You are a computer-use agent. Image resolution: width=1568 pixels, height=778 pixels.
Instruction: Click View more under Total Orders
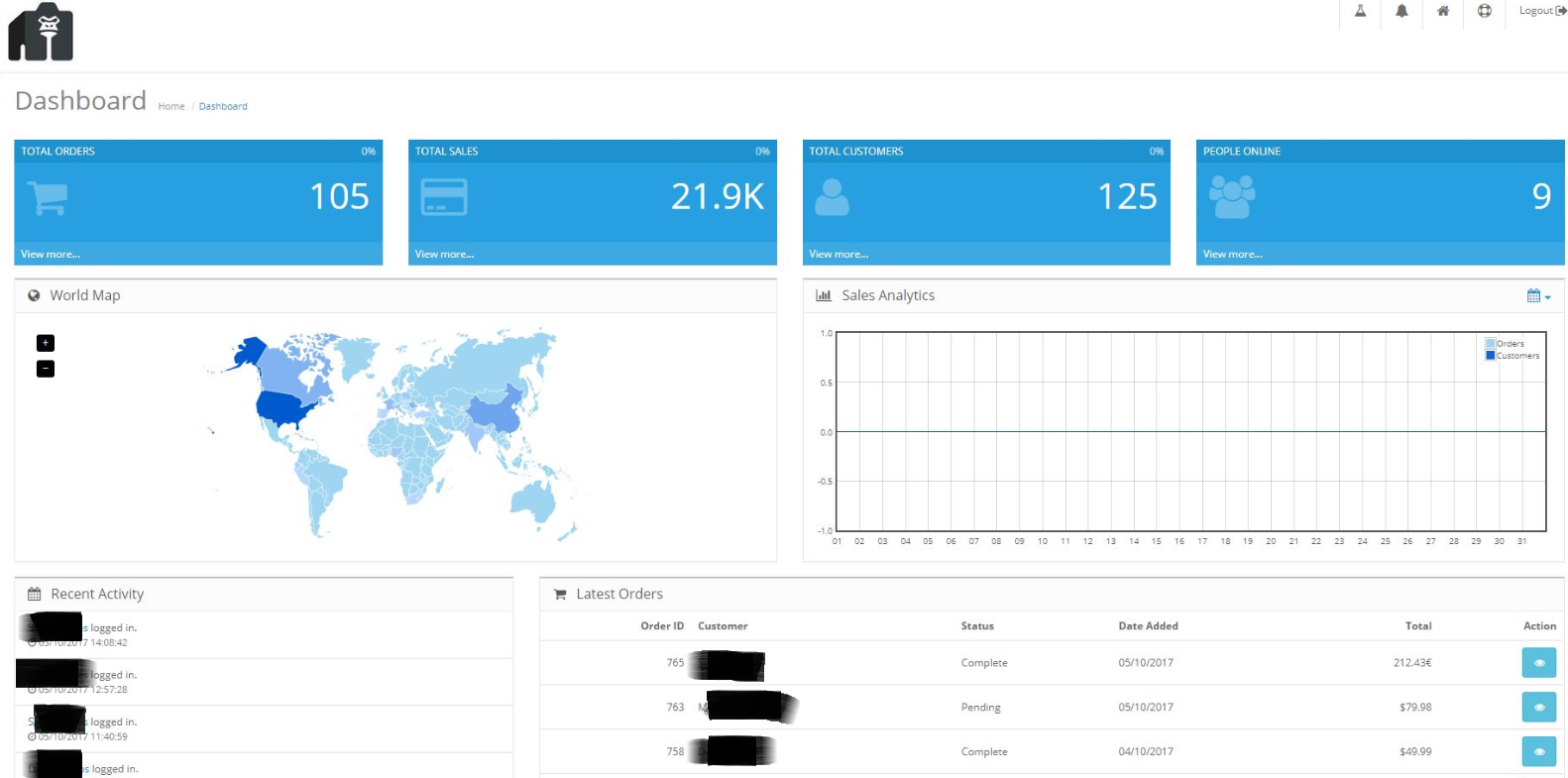51,255
